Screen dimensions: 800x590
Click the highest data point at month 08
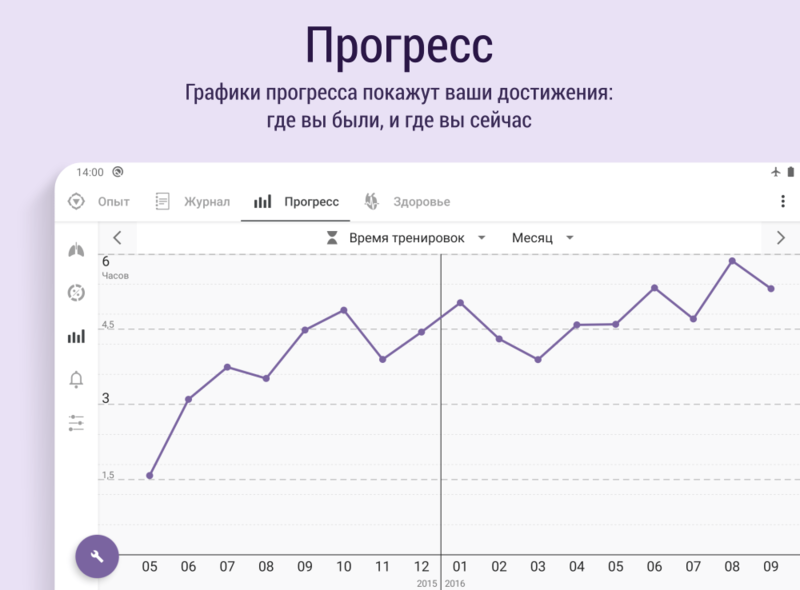pos(732,261)
